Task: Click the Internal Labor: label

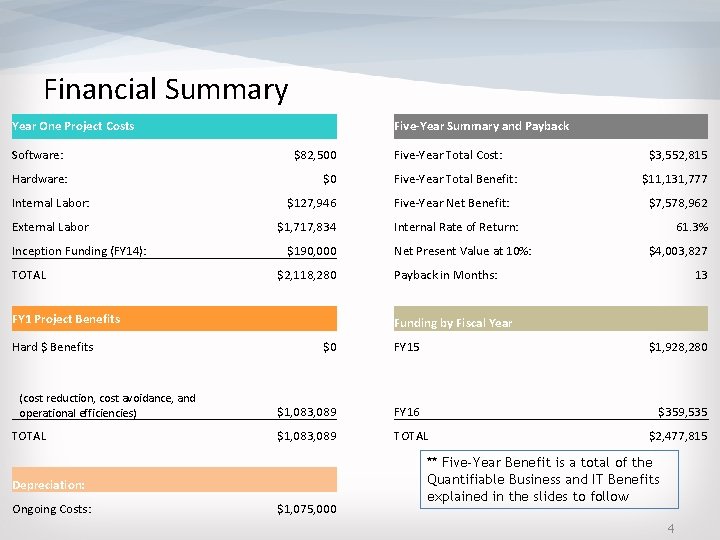Action: (x=51, y=203)
